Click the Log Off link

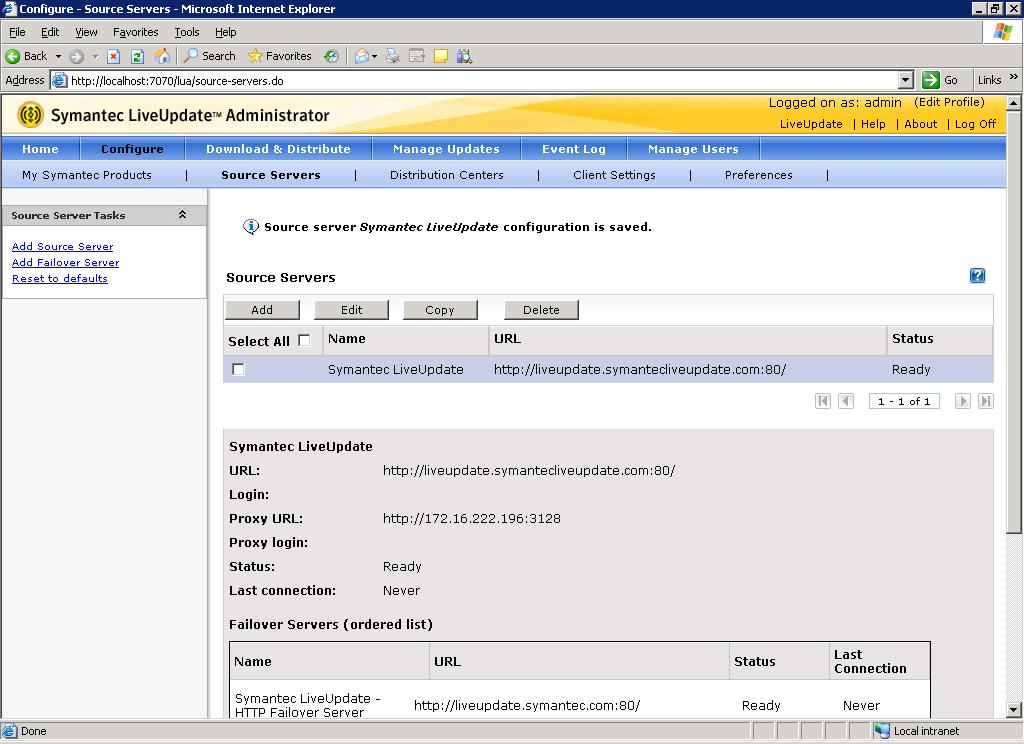pyautogui.click(x=975, y=124)
